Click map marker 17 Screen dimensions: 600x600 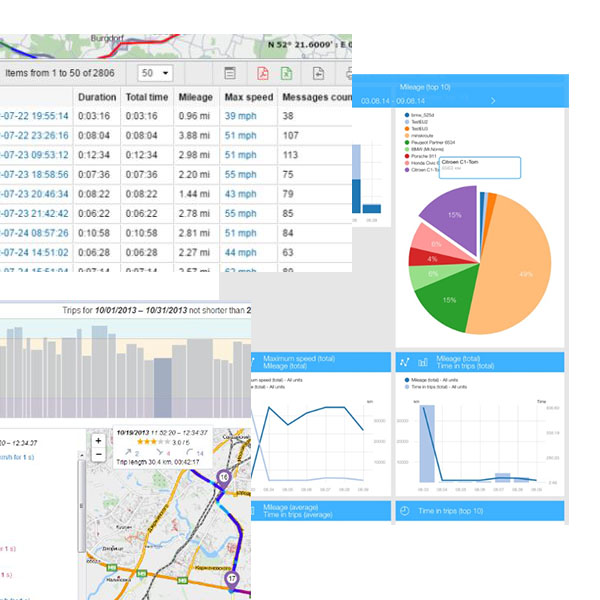point(232,580)
